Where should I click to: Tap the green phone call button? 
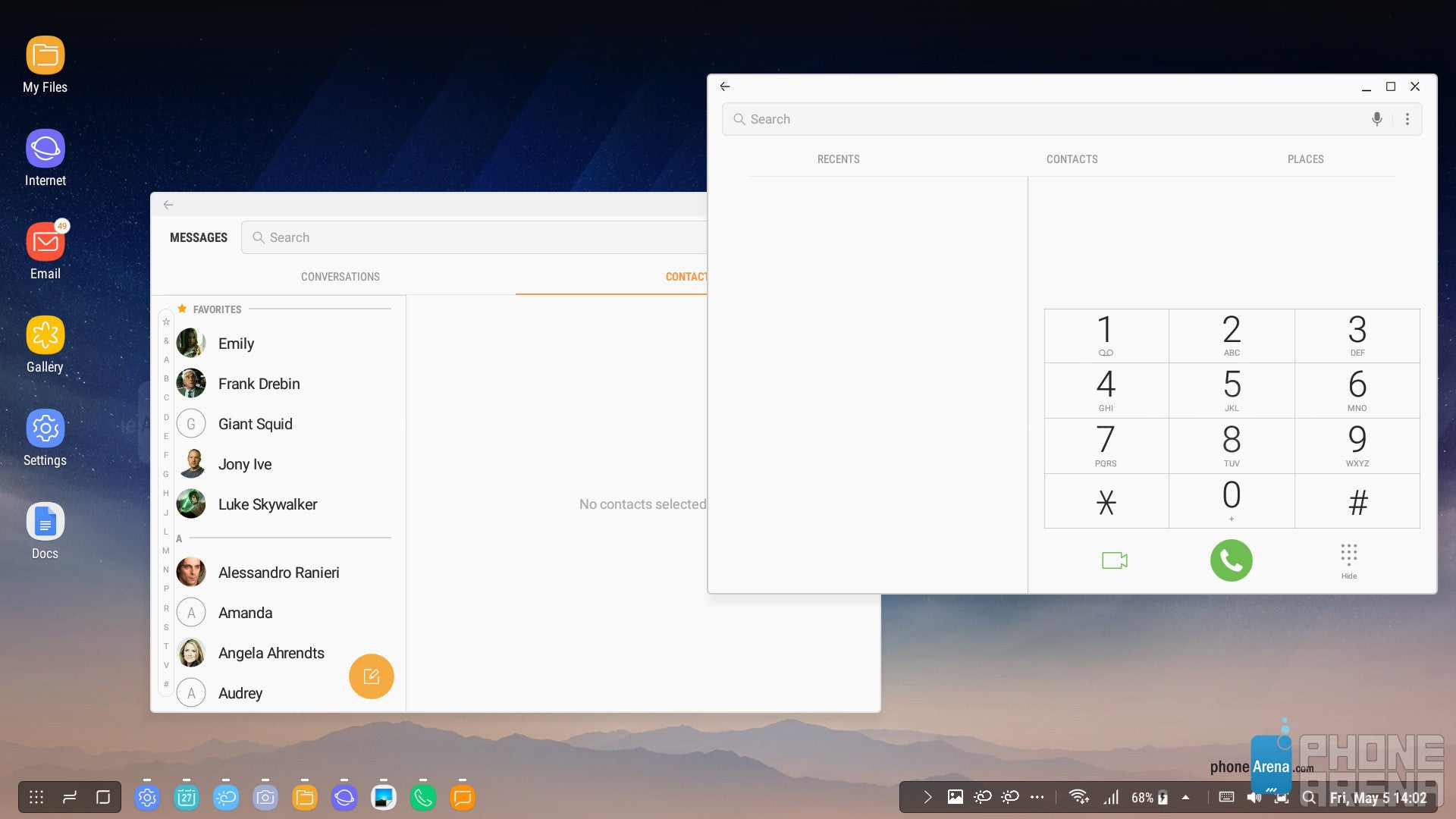(x=1229, y=559)
